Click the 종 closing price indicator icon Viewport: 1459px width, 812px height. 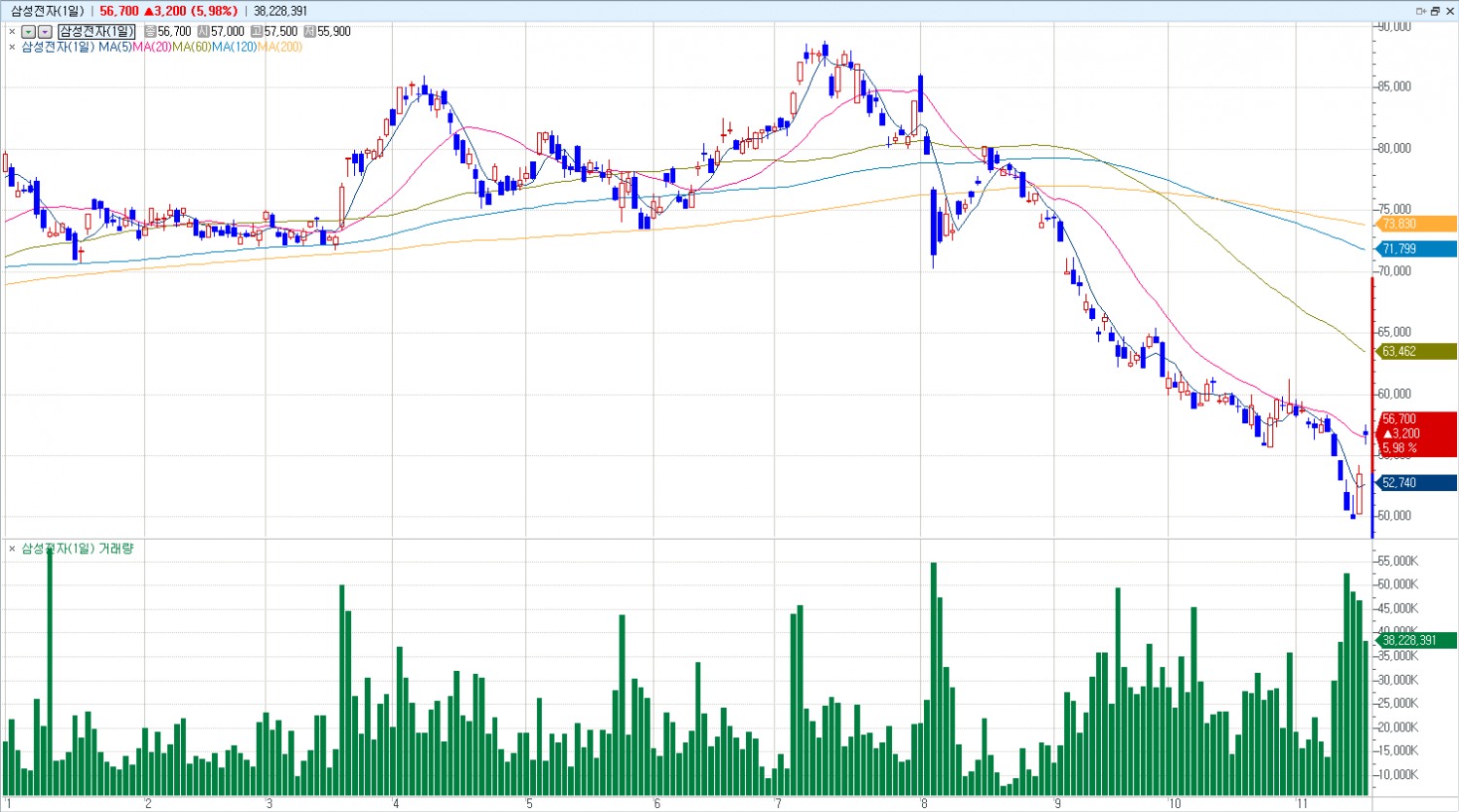[x=150, y=32]
